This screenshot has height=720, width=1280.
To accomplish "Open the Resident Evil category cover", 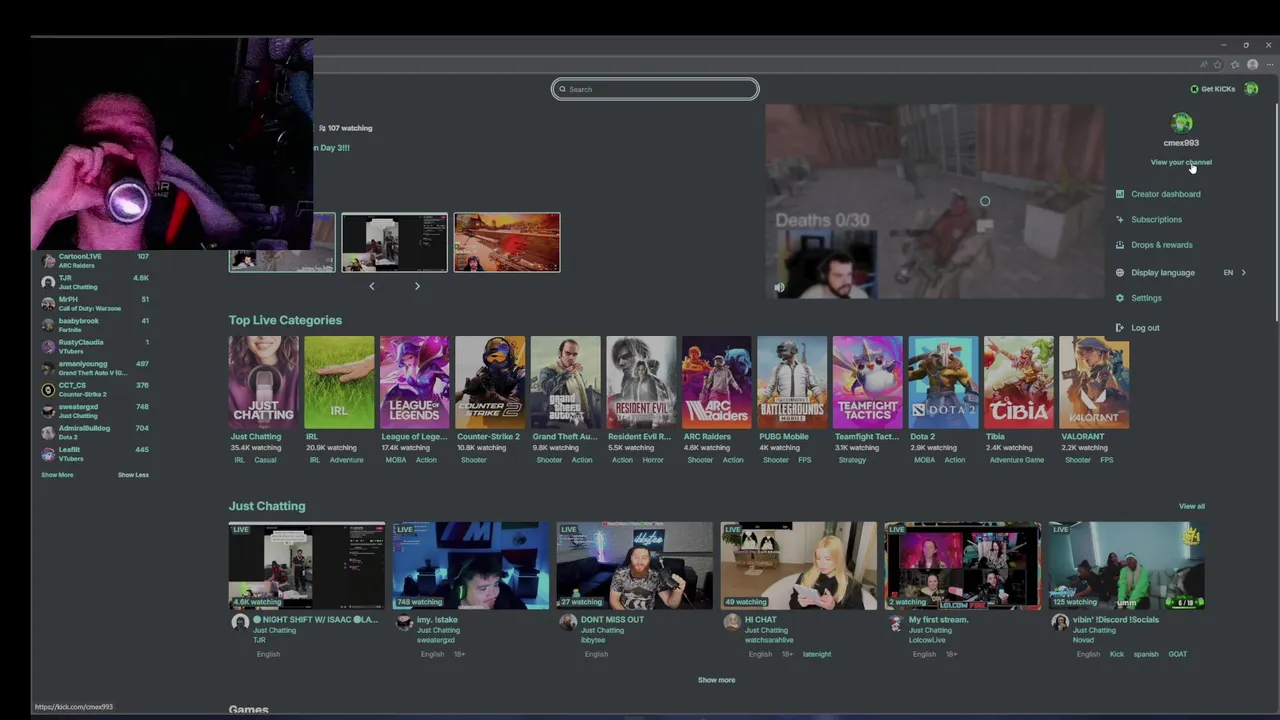I will click(641, 382).
